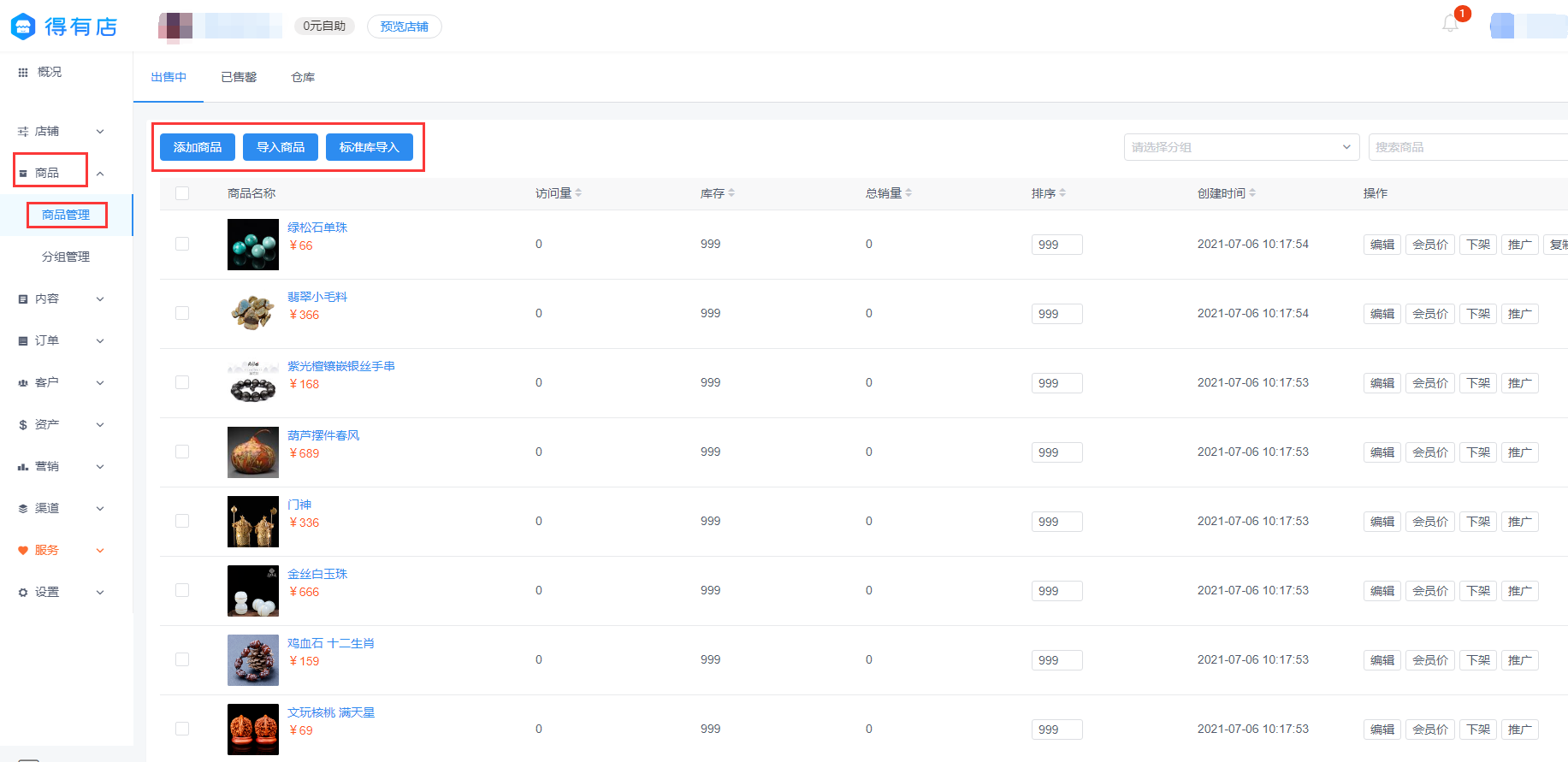Image resolution: width=1568 pixels, height=762 pixels.
Task: Sort by 库存 column arrows
Action: pos(731,193)
